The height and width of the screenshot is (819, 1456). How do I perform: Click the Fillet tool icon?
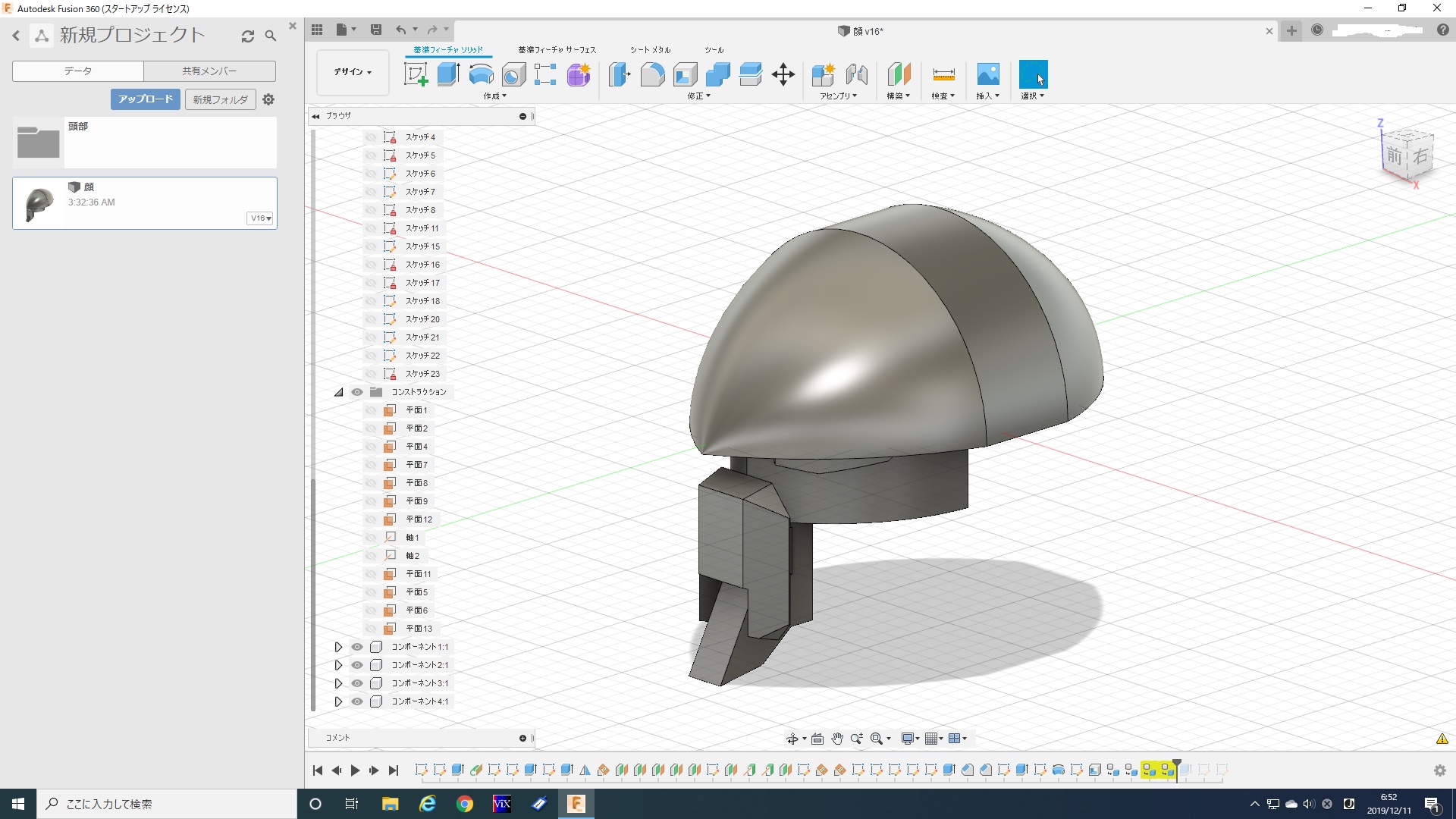click(652, 74)
